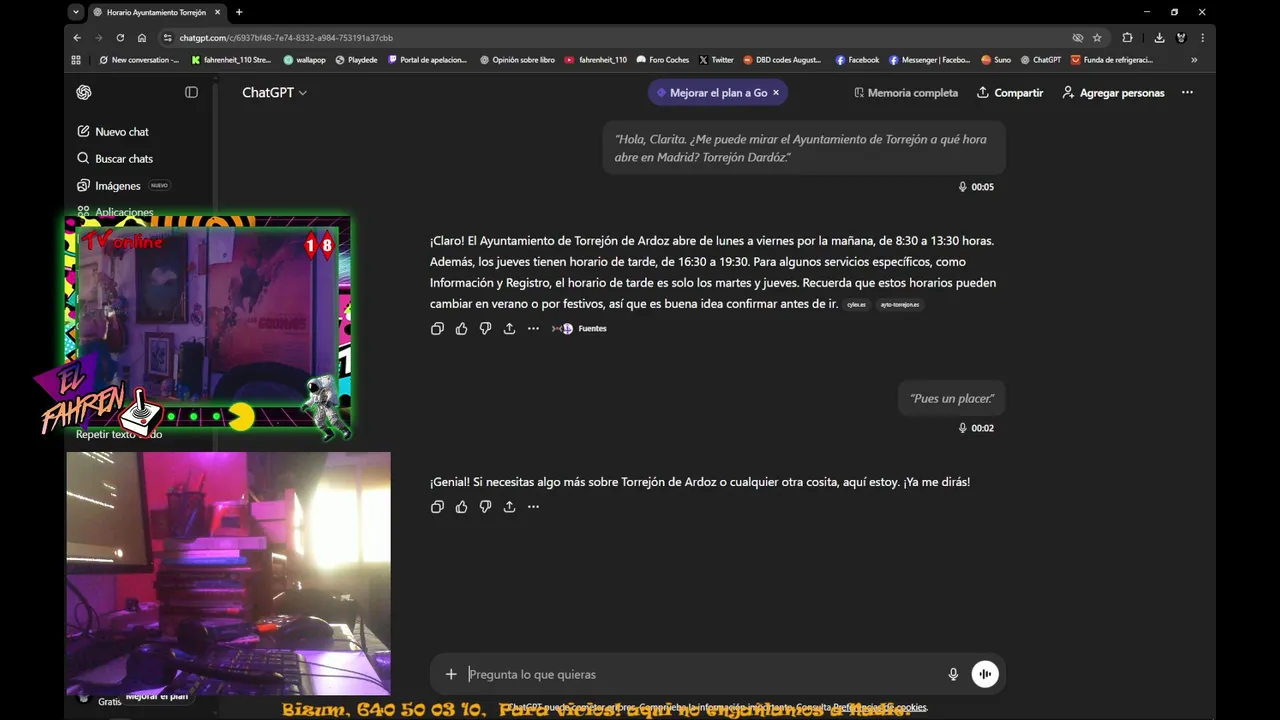The image size is (1280, 720).
Task: Dislike the ¡Genial! response
Action: (485, 507)
